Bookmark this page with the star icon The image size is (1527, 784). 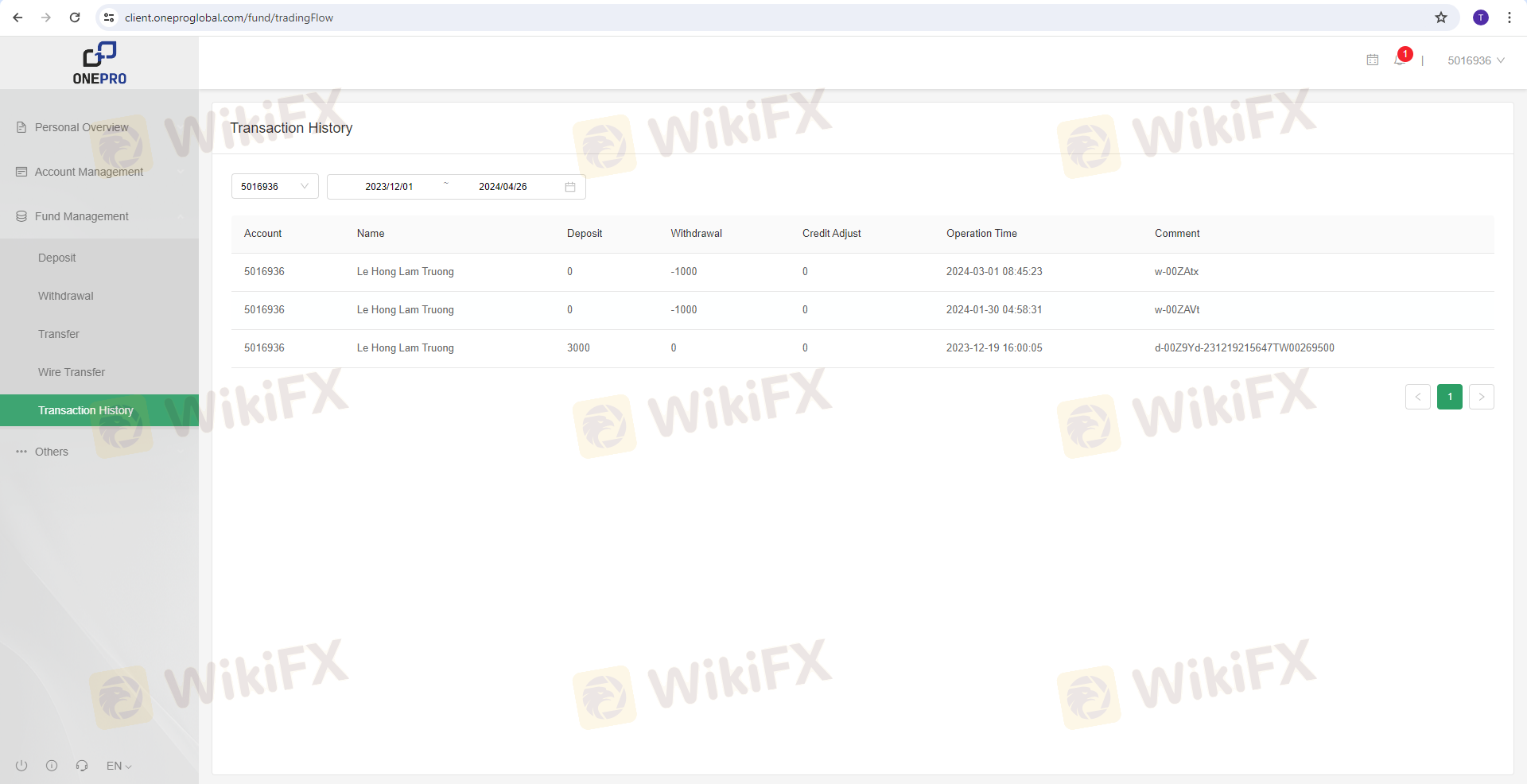pyautogui.click(x=1441, y=17)
